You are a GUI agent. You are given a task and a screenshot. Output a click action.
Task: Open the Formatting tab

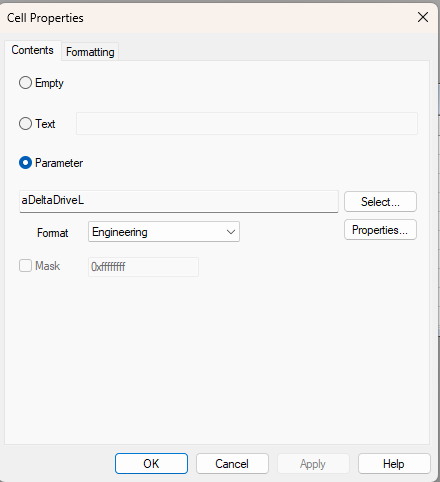tap(90, 52)
